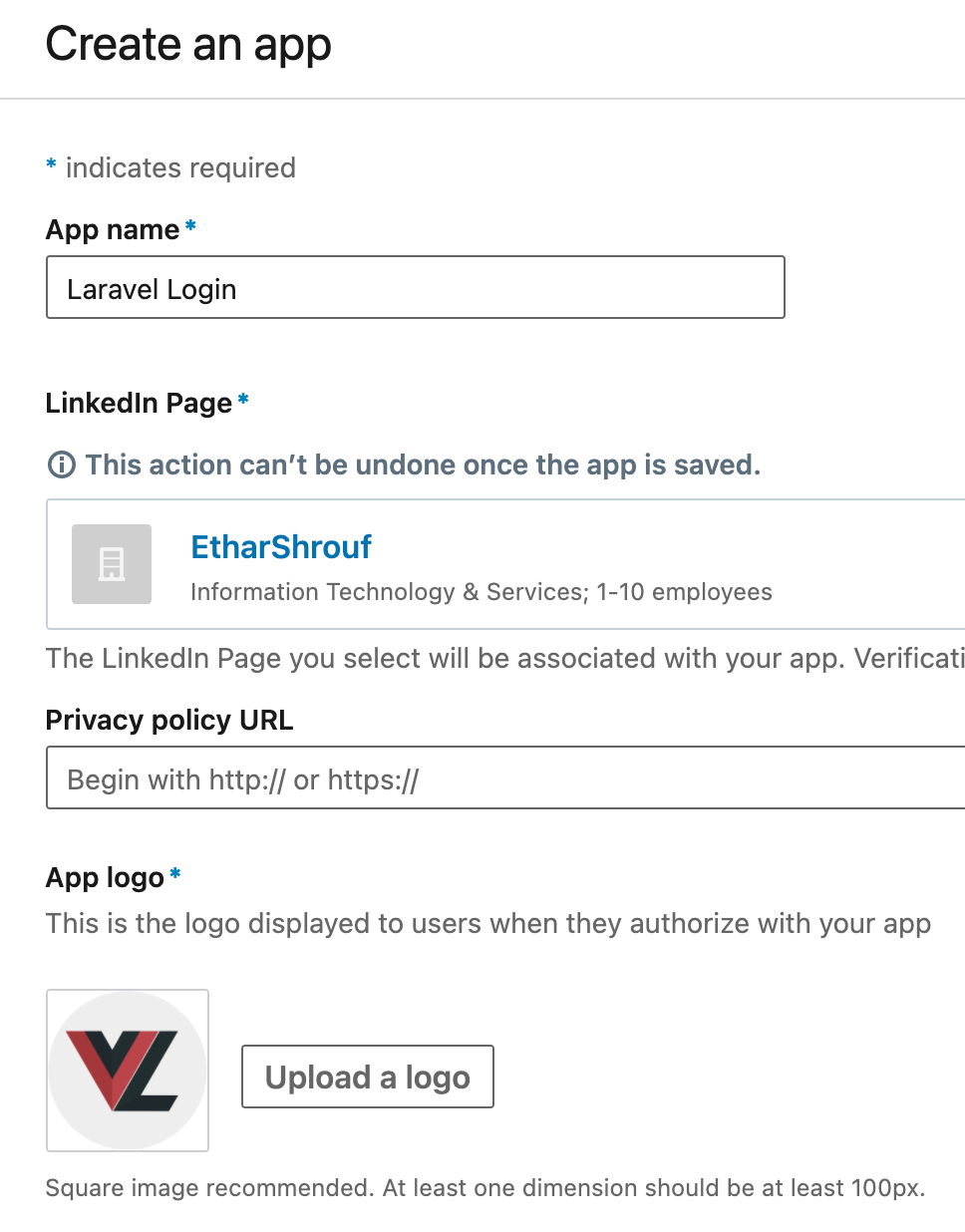
Task: Click the LinkedIn Page association helper text
Action: [x=505, y=658]
